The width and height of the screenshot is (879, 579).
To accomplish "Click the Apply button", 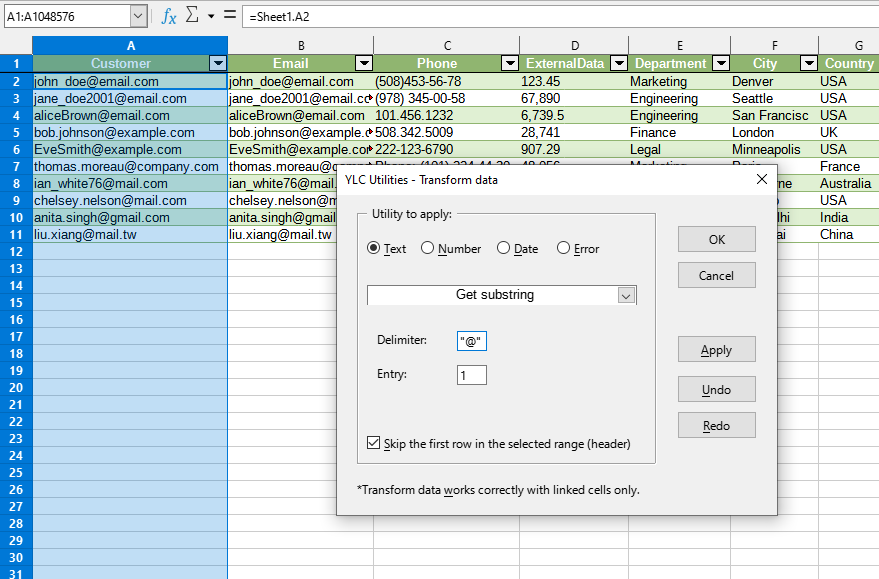I will pyautogui.click(x=716, y=350).
